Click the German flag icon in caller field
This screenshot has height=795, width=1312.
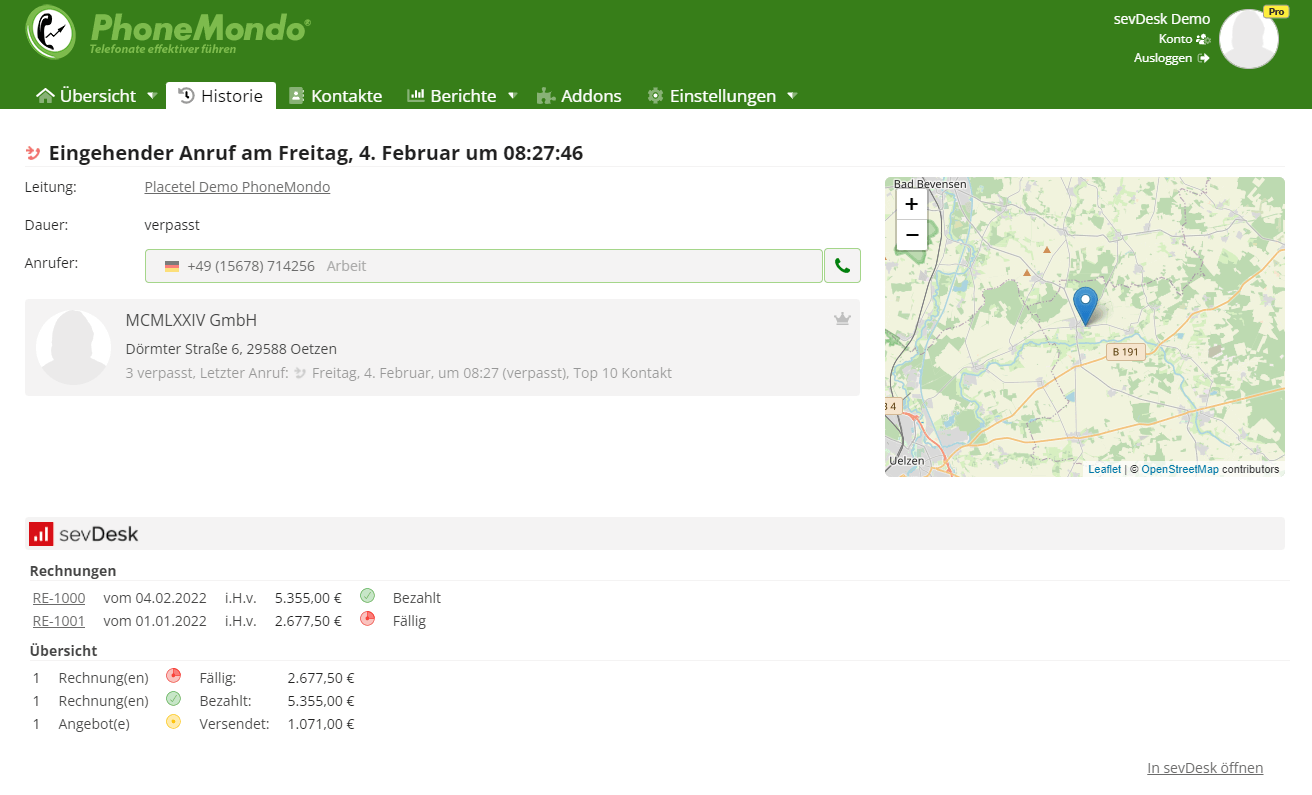click(172, 266)
